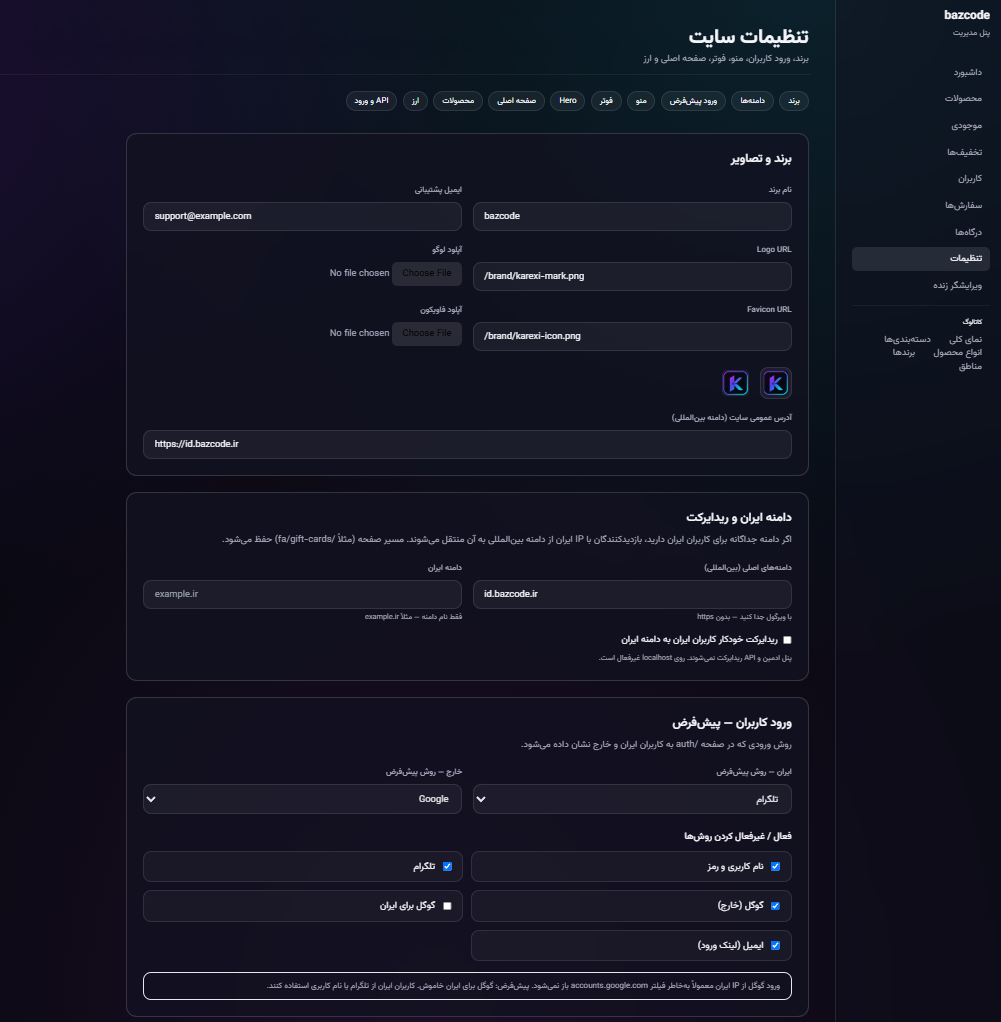Screen dimensions: 1001x1022
Task: Click Choose File for logo upload
Action: [x=427, y=274]
